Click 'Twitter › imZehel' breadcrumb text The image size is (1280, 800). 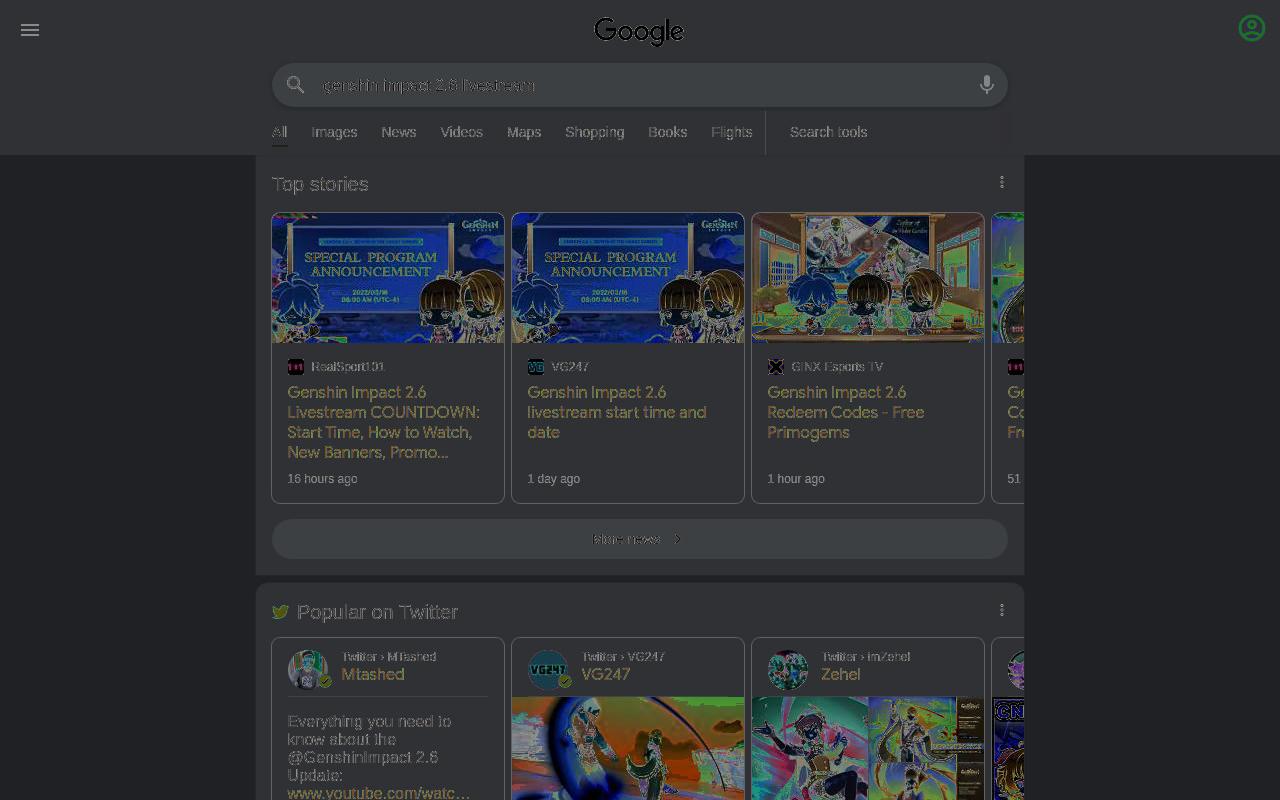click(866, 657)
